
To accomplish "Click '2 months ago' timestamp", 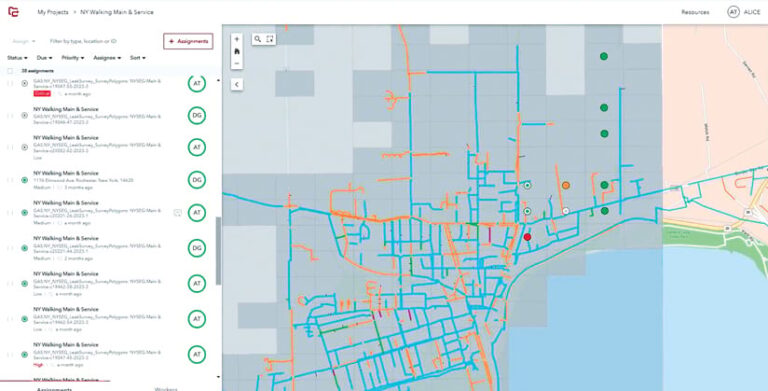I will [x=78, y=258].
